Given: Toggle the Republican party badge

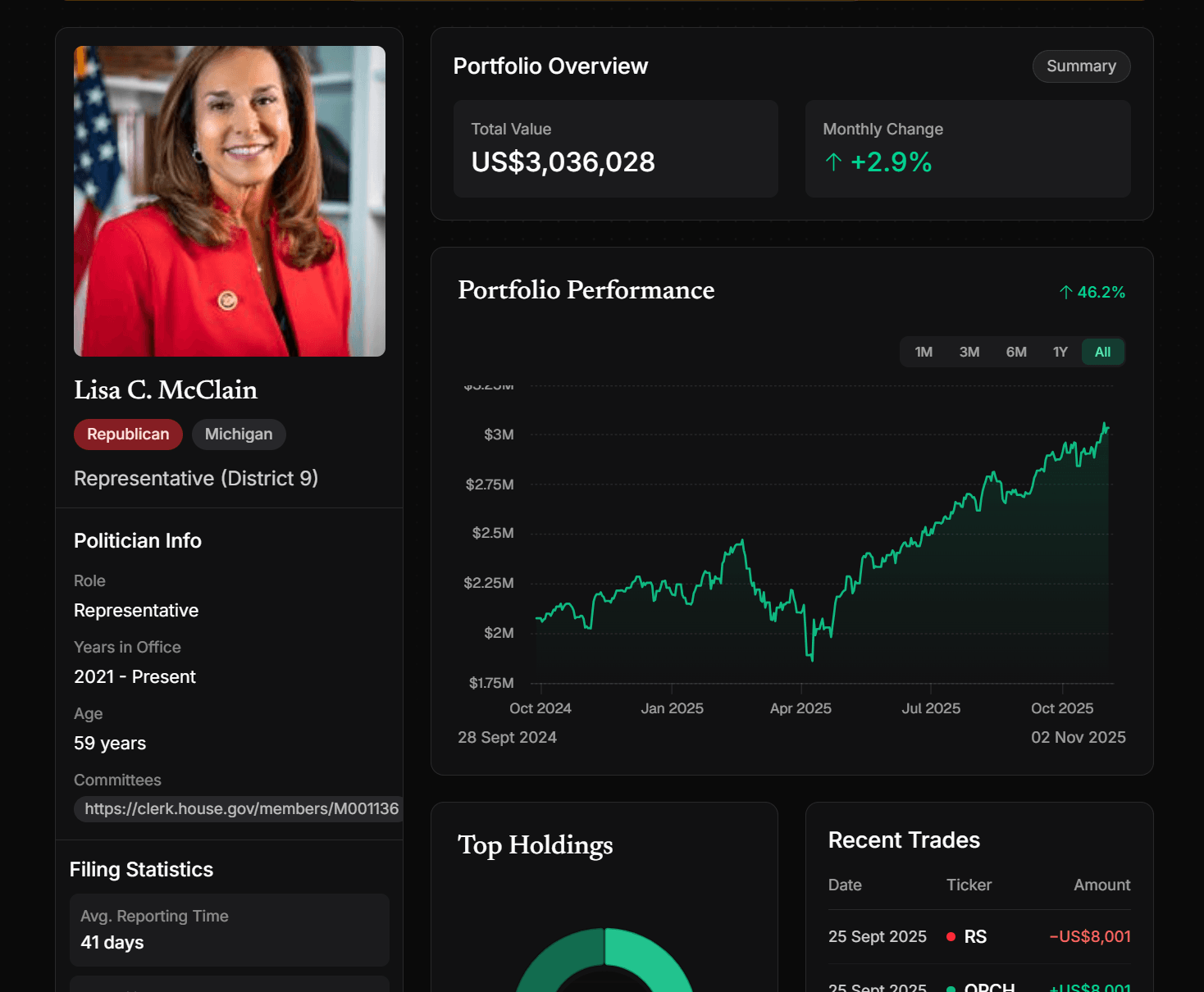Looking at the screenshot, I should [128, 435].
